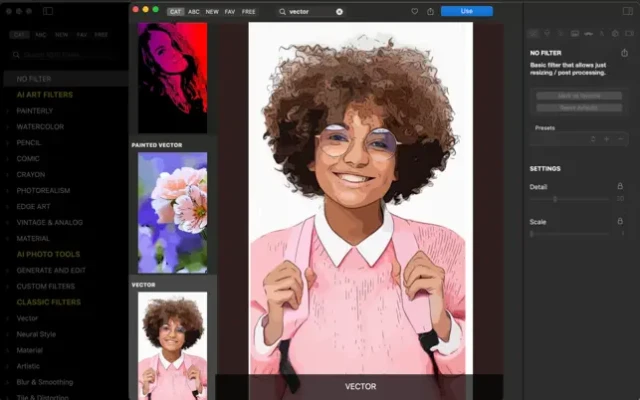640x400 pixels.
Task: Toggle the lock for Scale setting
Action: (x=620, y=221)
